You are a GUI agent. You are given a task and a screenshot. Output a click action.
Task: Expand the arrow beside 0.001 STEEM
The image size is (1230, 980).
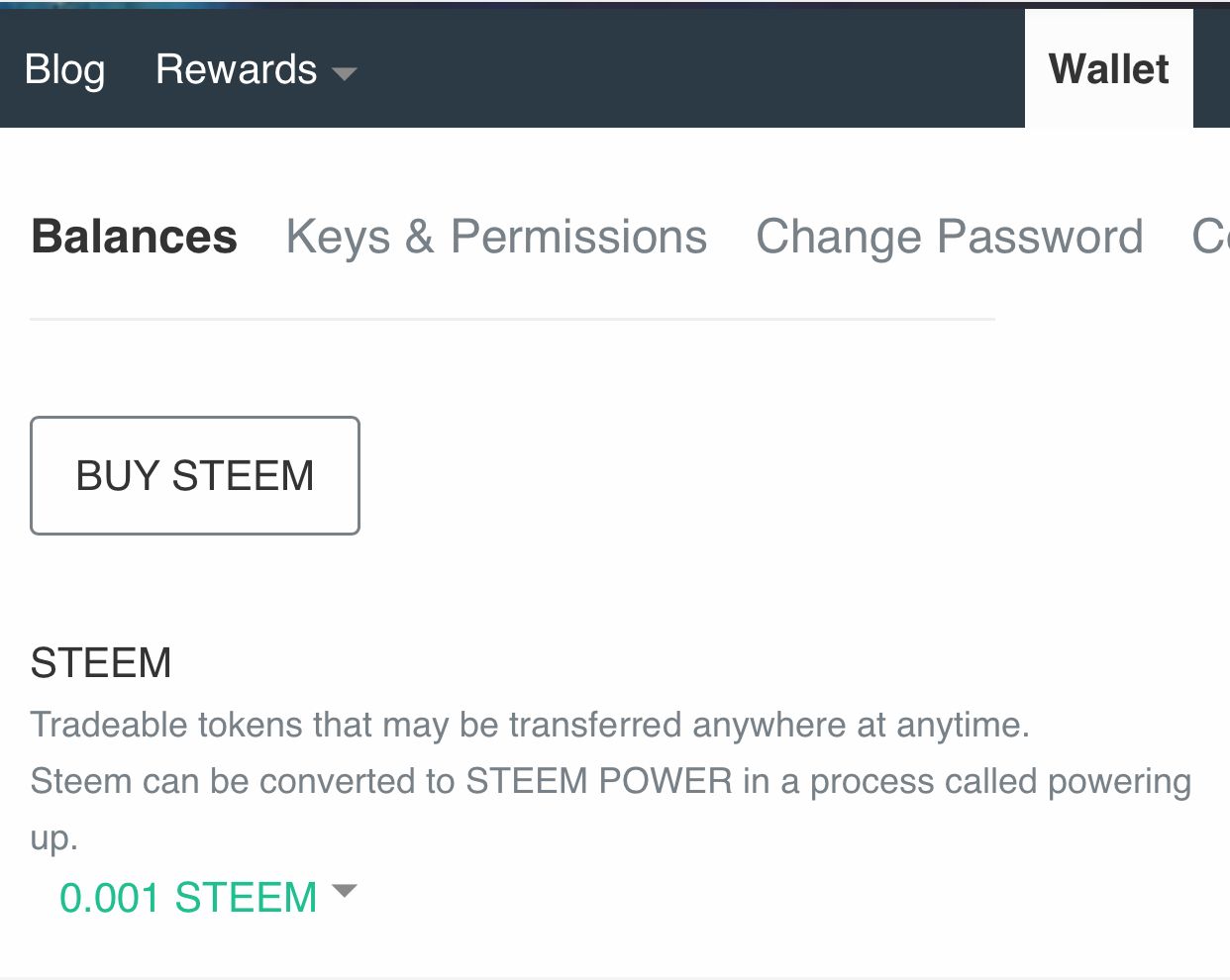click(x=344, y=891)
